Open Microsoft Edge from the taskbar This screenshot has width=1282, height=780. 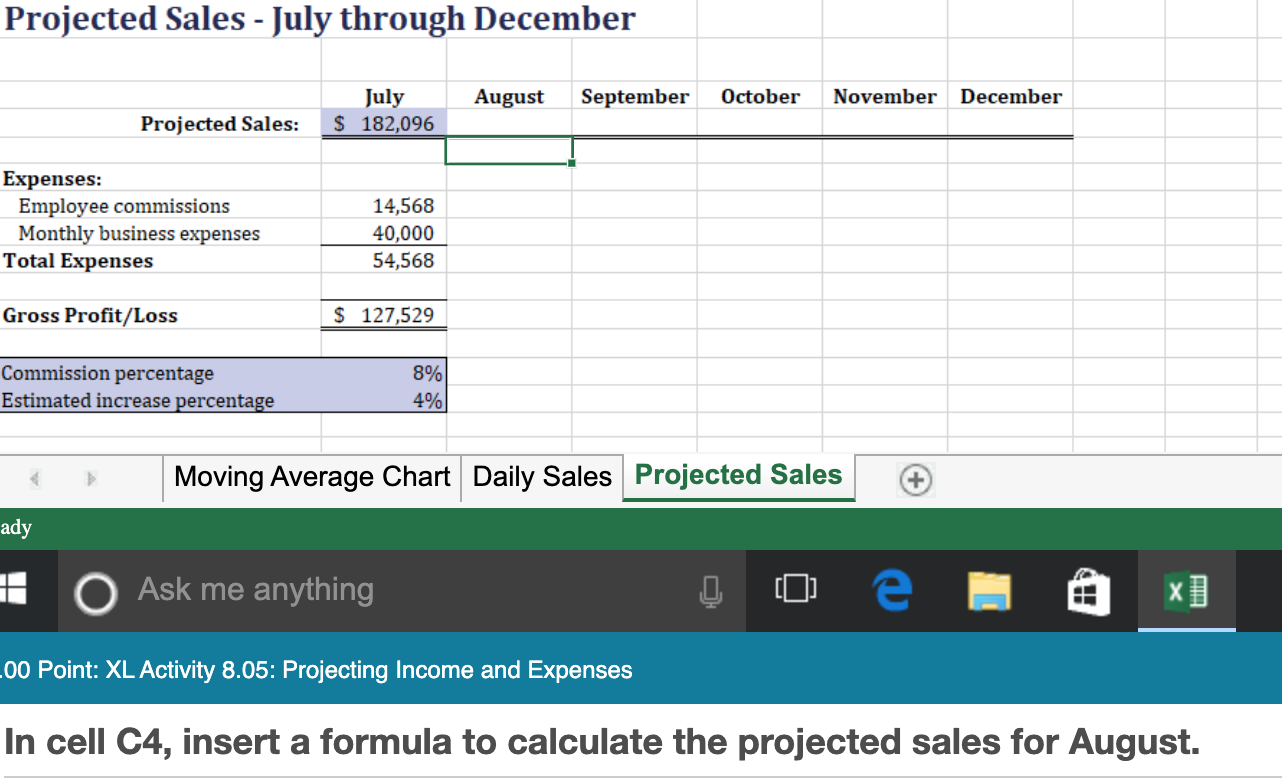coord(890,590)
